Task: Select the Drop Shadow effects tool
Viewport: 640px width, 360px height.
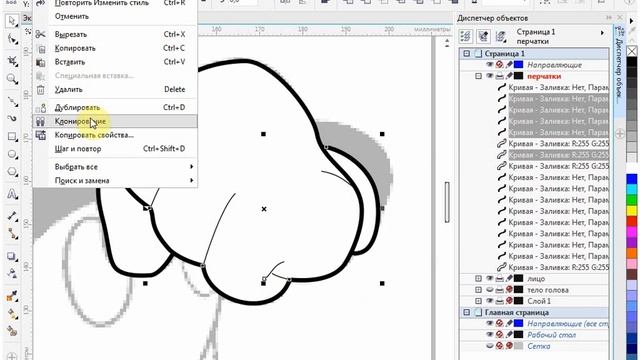Action: point(12,256)
